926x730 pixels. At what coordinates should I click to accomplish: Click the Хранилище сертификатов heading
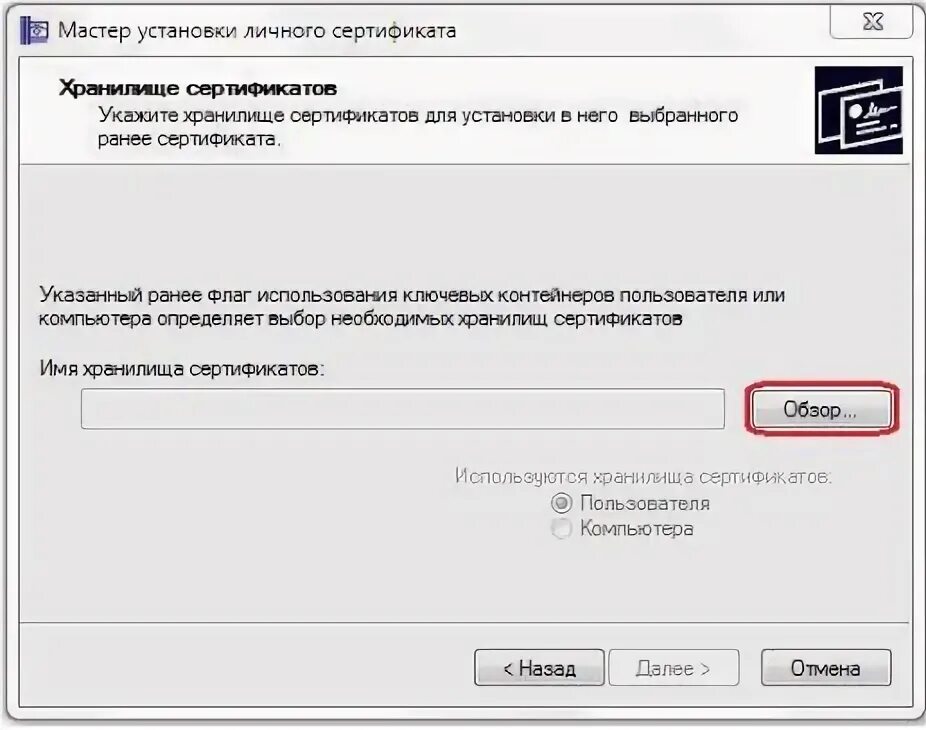point(198,89)
